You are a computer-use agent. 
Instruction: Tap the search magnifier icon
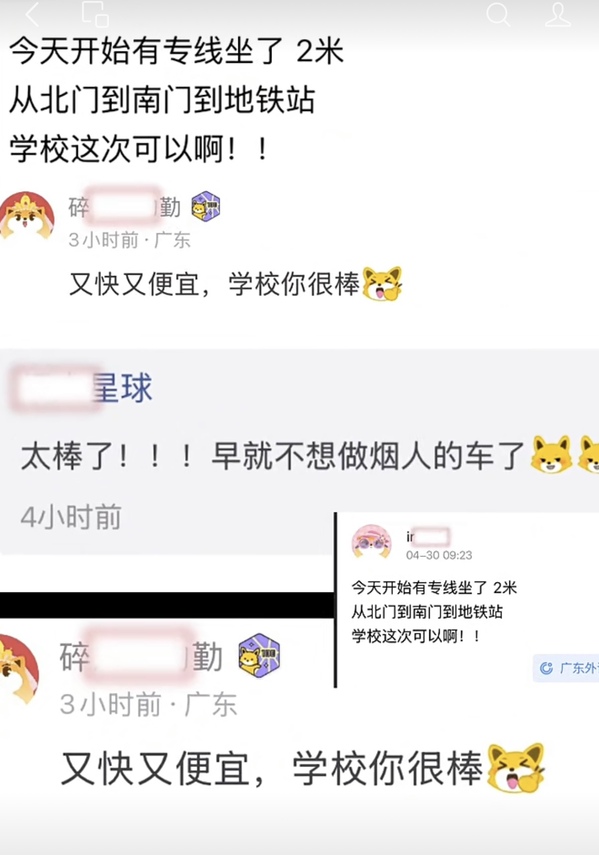point(498,14)
